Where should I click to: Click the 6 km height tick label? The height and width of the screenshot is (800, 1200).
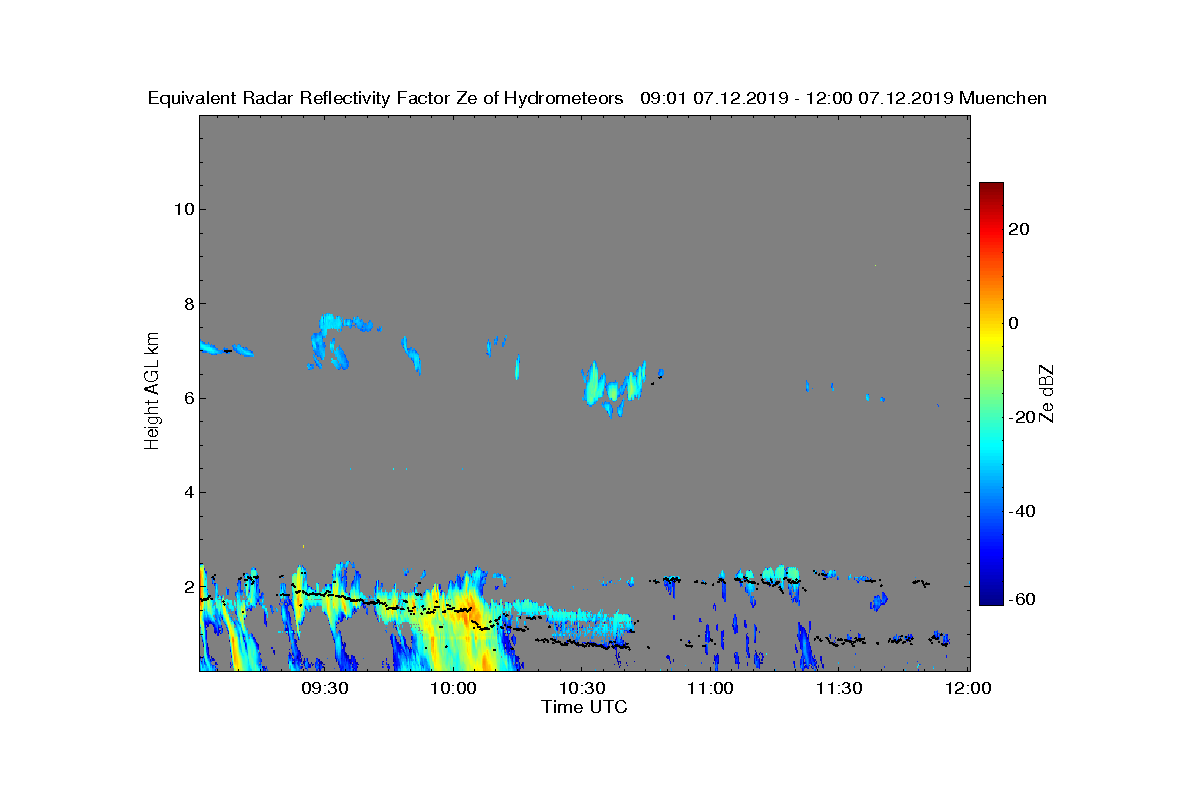188,398
